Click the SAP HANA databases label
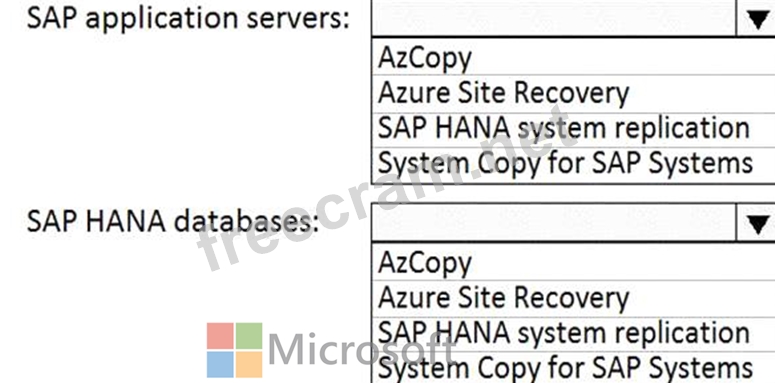The width and height of the screenshot is (775, 383). coord(173,222)
